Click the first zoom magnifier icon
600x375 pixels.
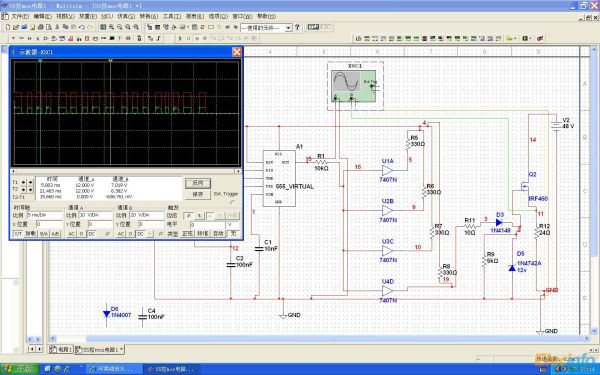pyautogui.click(x=111, y=27)
